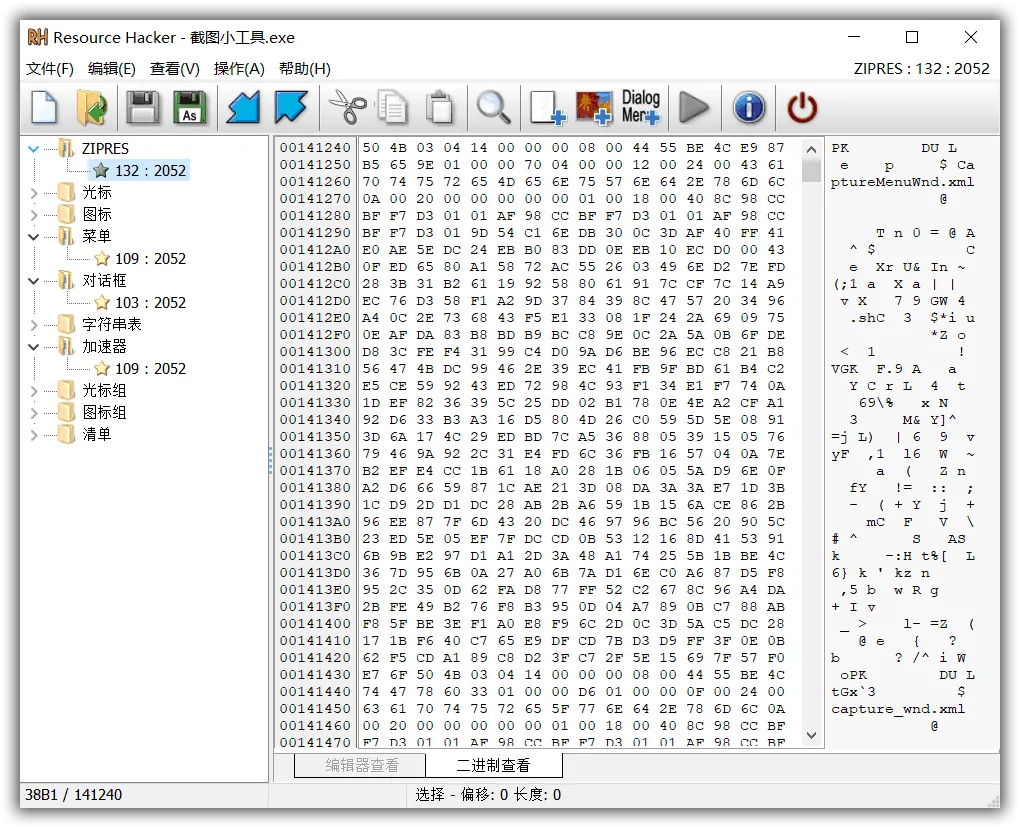
Task: Collapse the 对话框 tree node
Action: pyautogui.click(x=33, y=280)
